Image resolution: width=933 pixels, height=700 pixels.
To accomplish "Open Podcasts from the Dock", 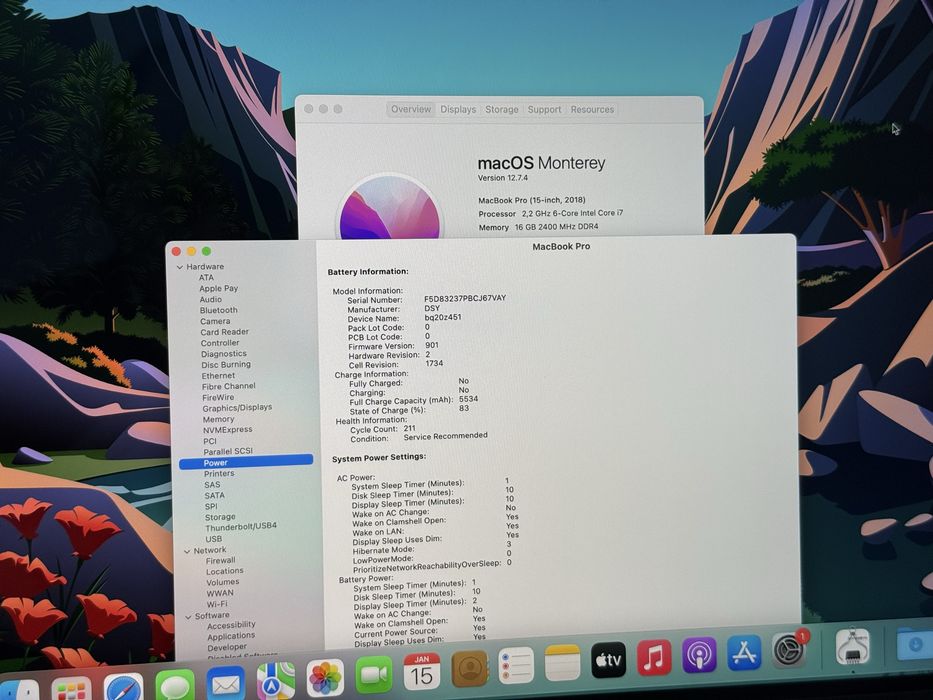I will [699, 655].
